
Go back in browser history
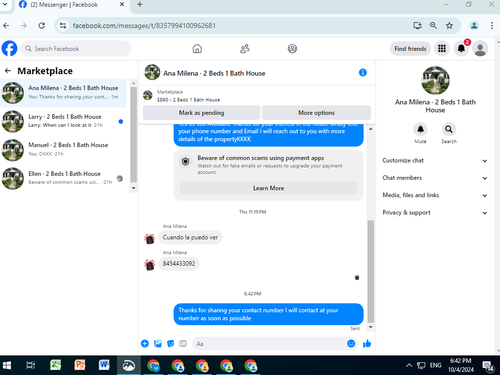point(6,26)
